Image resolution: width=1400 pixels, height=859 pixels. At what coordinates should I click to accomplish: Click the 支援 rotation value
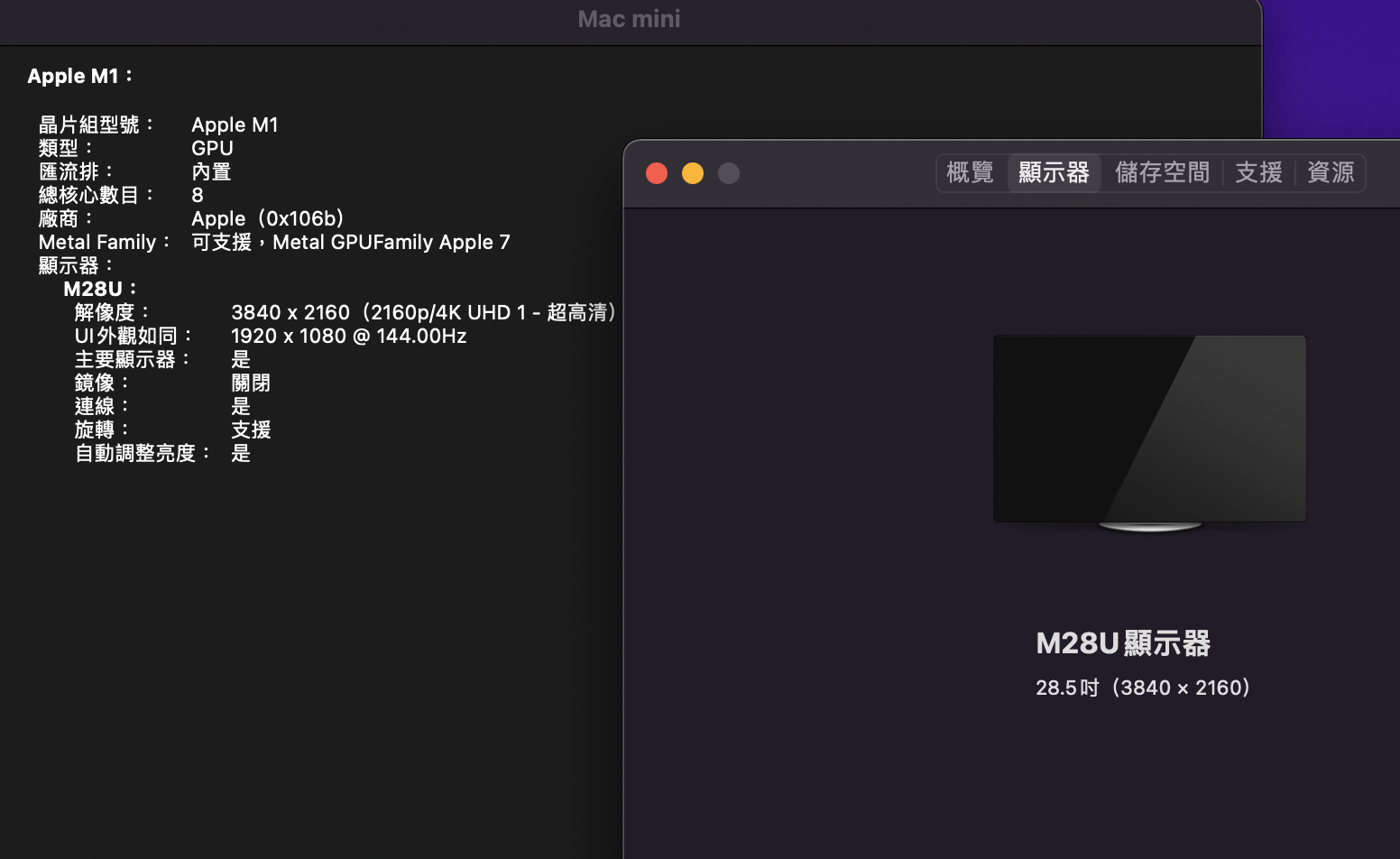[251, 429]
